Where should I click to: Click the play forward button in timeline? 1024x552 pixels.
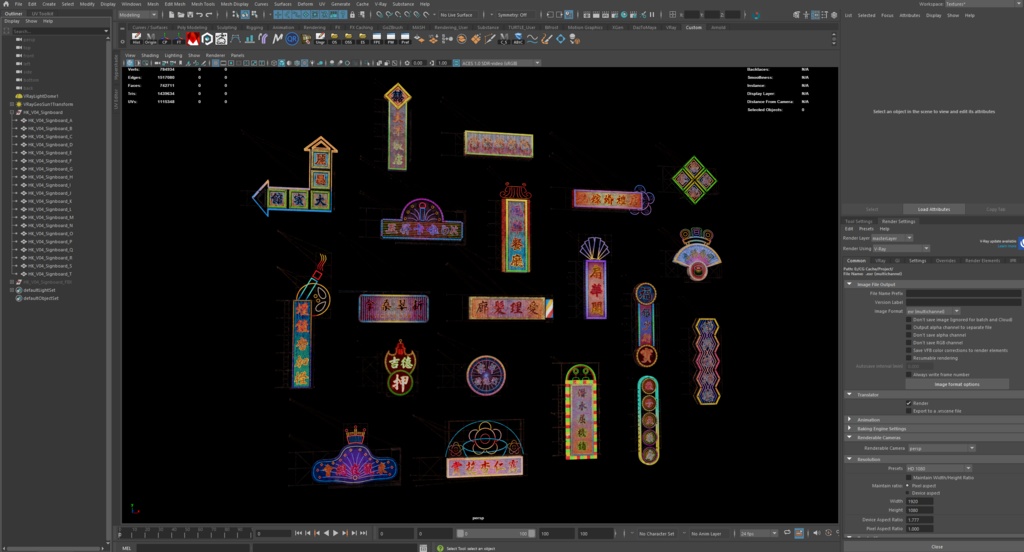pyautogui.click(x=335, y=533)
